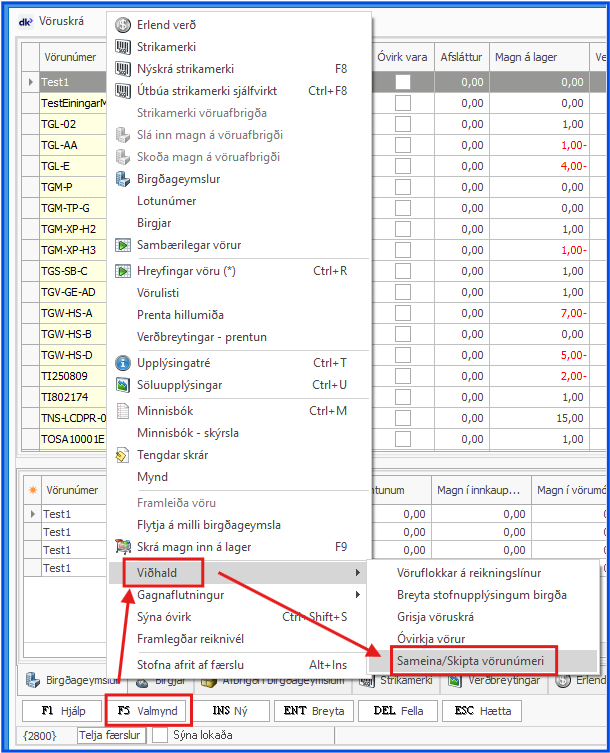Select the Test1 row indicator arrow
610x753 pixels.
pyautogui.click(x=30, y=83)
